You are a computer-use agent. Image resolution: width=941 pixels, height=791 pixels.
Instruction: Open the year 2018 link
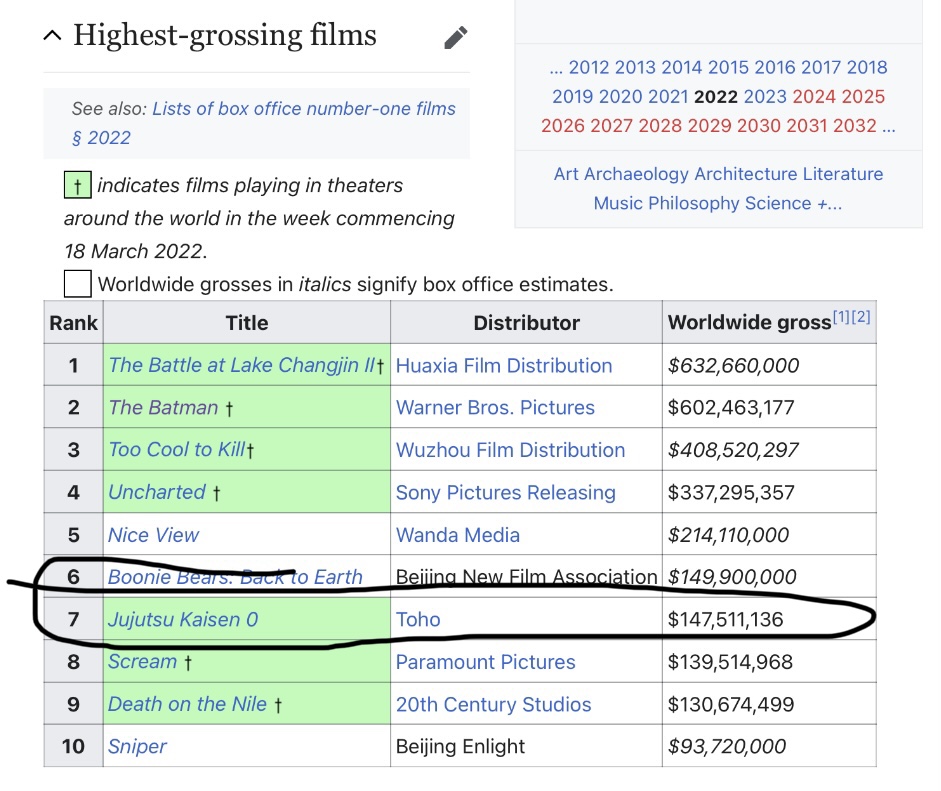867,67
